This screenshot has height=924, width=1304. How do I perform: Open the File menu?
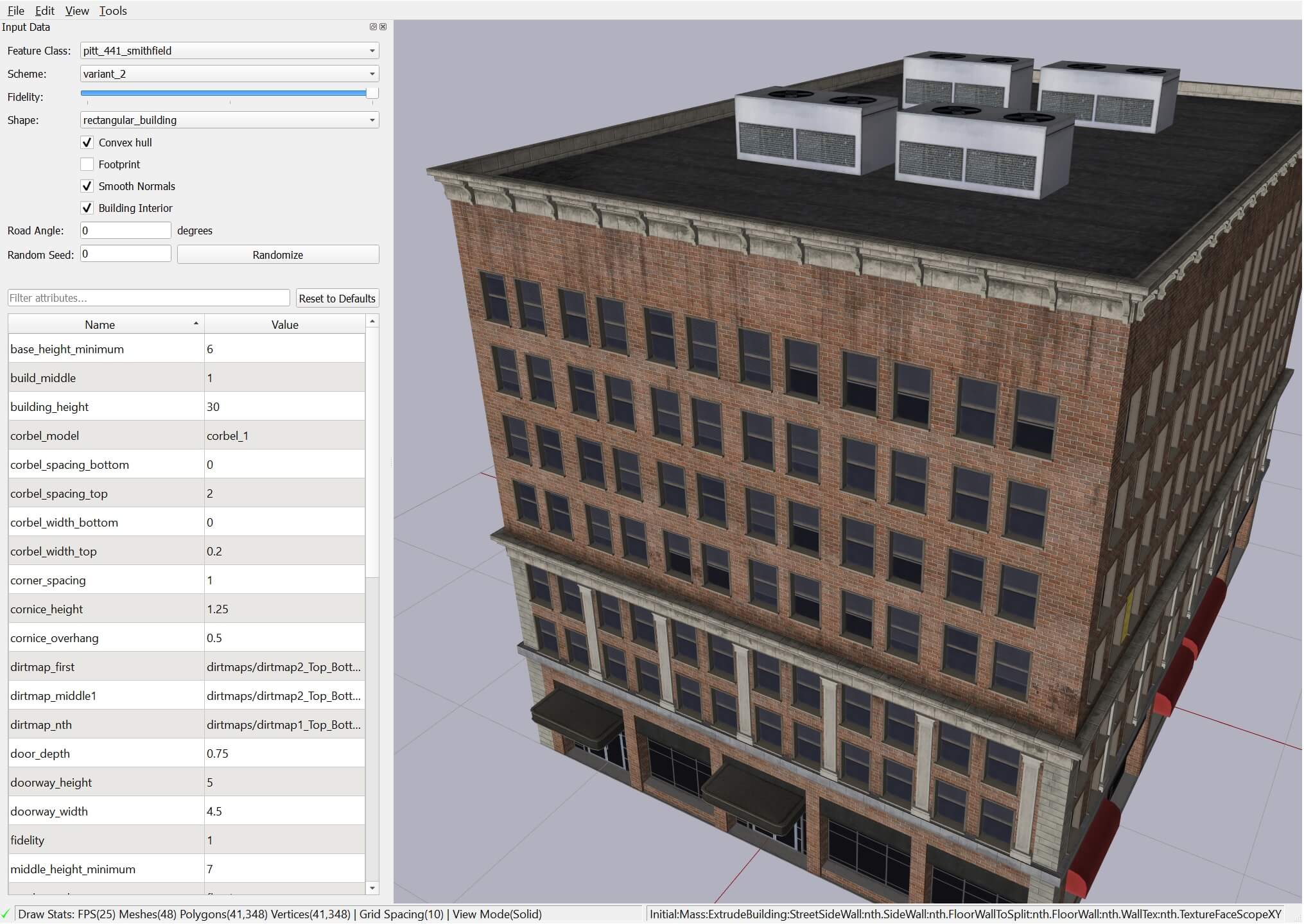click(x=16, y=10)
